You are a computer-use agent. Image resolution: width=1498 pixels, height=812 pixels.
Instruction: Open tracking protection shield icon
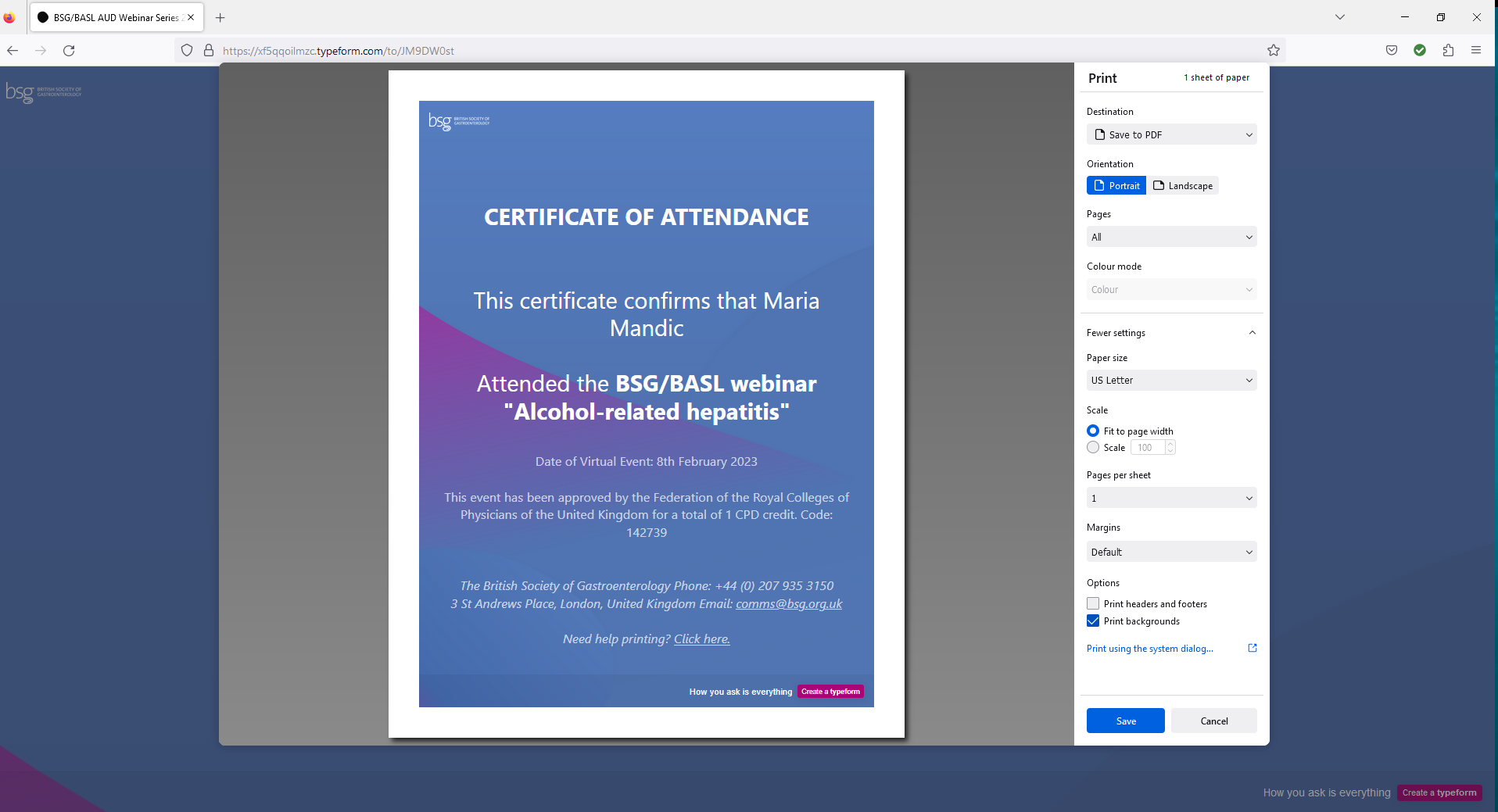click(x=187, y=51)
